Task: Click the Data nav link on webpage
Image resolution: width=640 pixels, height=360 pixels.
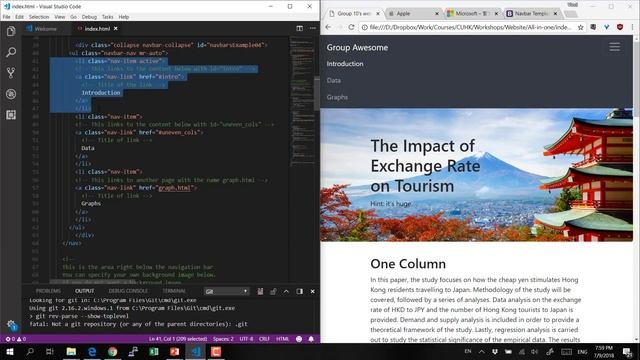Action: [333, 80]
